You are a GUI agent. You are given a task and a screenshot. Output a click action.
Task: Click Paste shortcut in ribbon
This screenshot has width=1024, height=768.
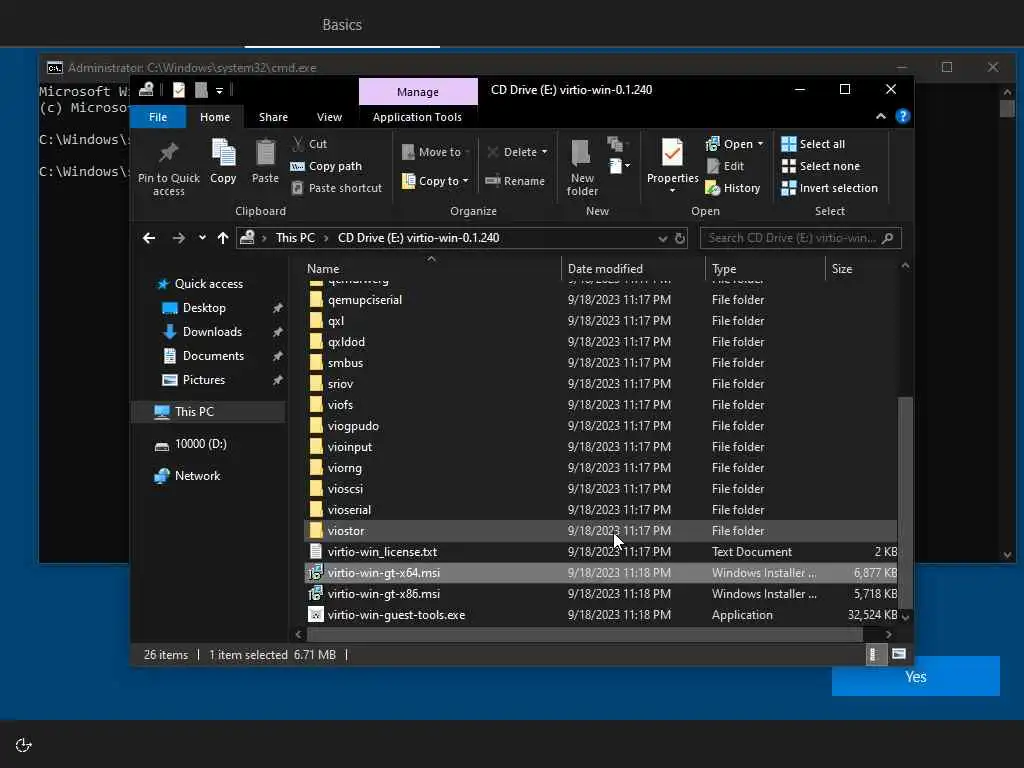[336, 188]
